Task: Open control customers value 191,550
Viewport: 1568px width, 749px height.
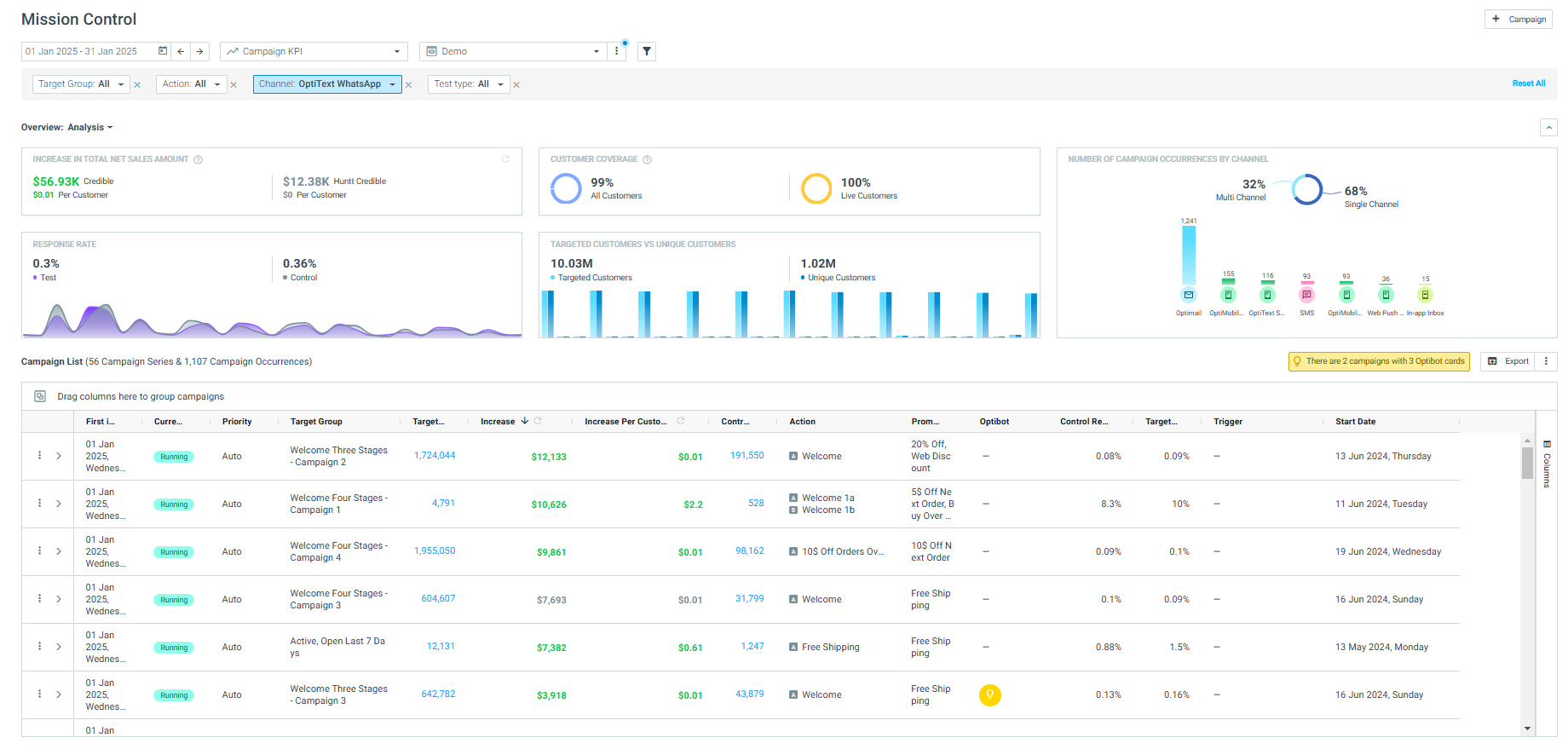Action: click(x=747, y=456)
